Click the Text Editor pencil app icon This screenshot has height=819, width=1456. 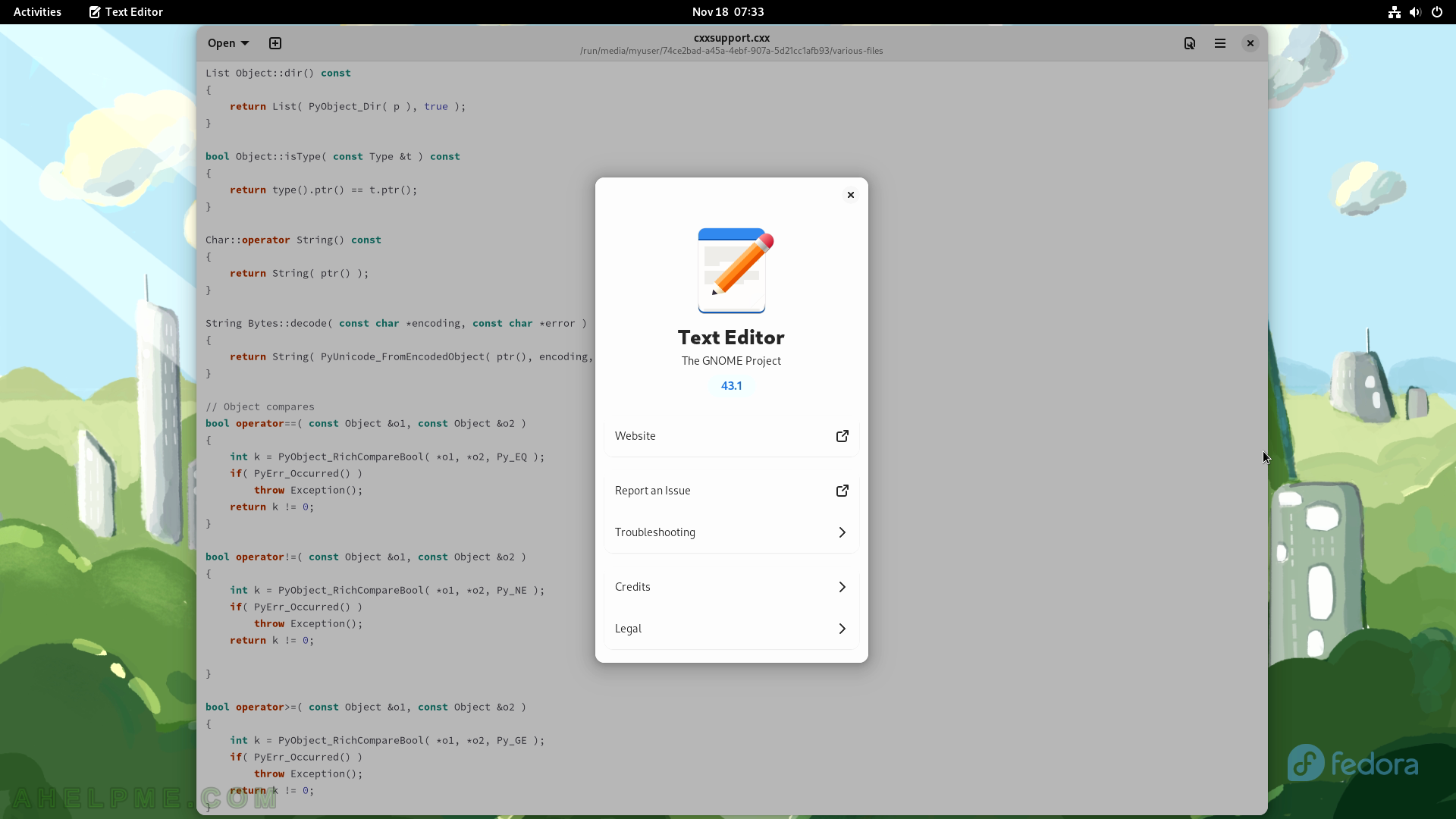pos(735,271)
